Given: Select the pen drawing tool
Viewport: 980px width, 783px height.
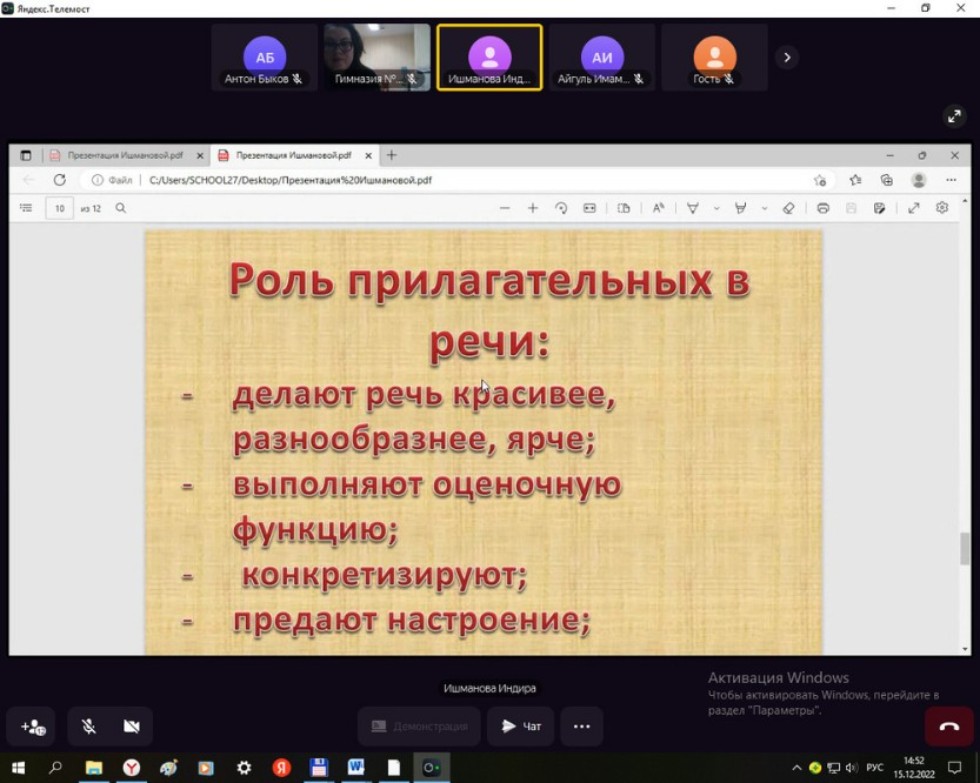Looking at the screenshot, I should point(738,208).
